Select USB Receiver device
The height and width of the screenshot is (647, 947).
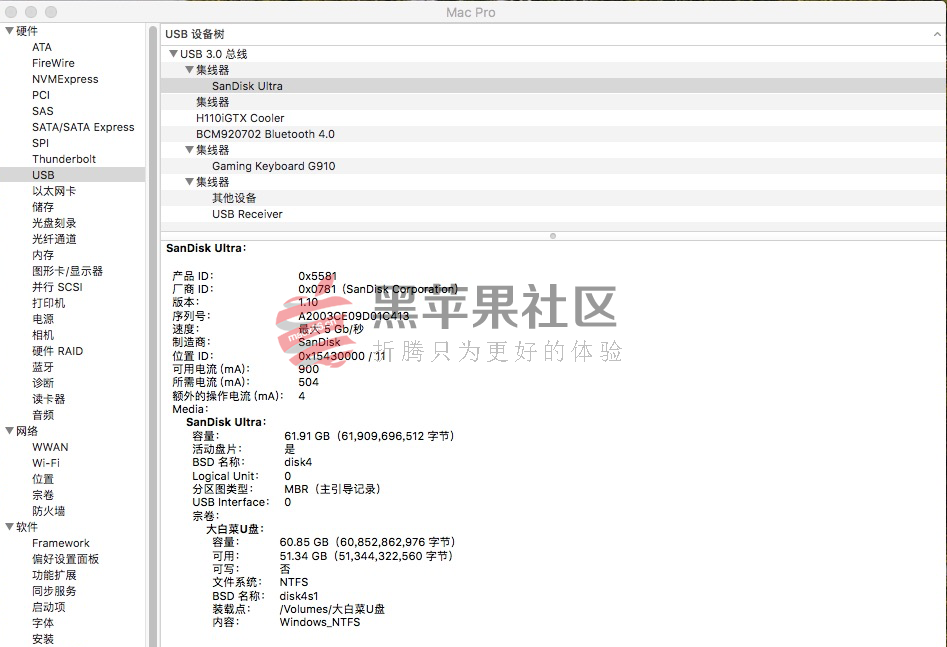tap(553, 214)
